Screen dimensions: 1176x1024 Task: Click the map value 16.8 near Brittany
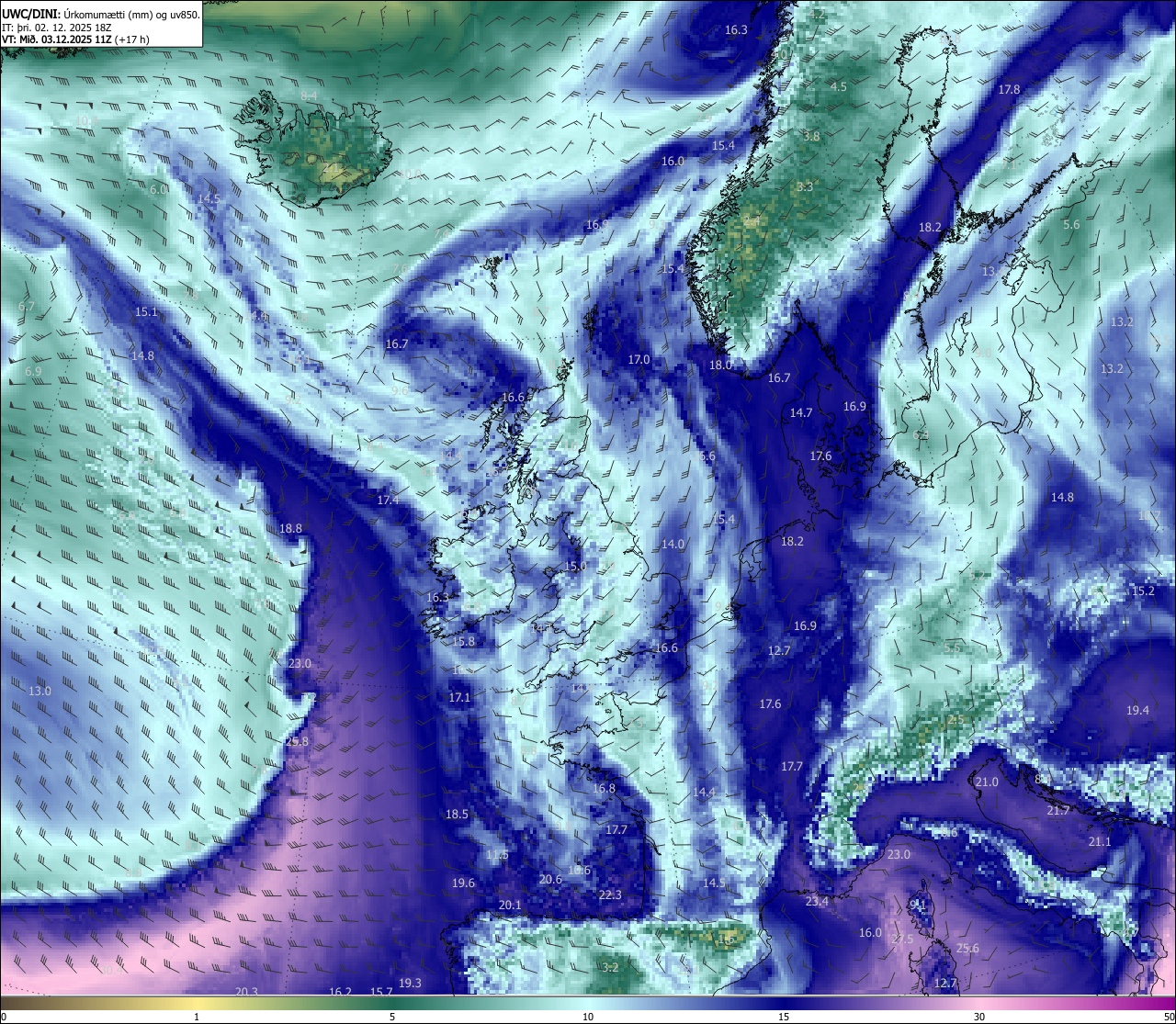[x=604, y=788]
